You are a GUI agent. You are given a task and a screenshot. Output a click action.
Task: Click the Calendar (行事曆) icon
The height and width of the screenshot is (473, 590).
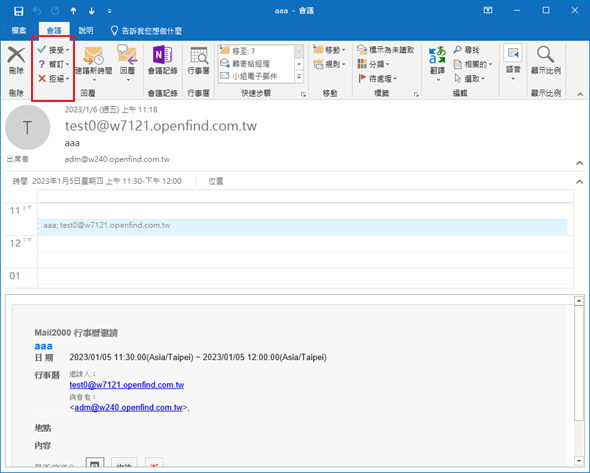coord(198,56)
